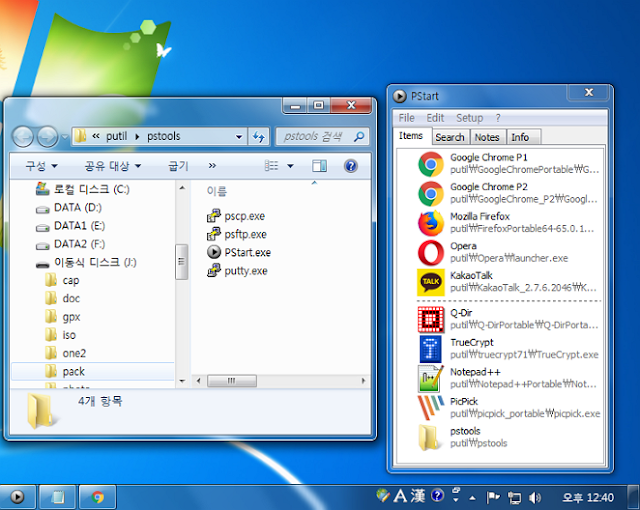This screenshot has width=640, height=510.
Task: Select the gpx folder in the tree
Action: 62,317
